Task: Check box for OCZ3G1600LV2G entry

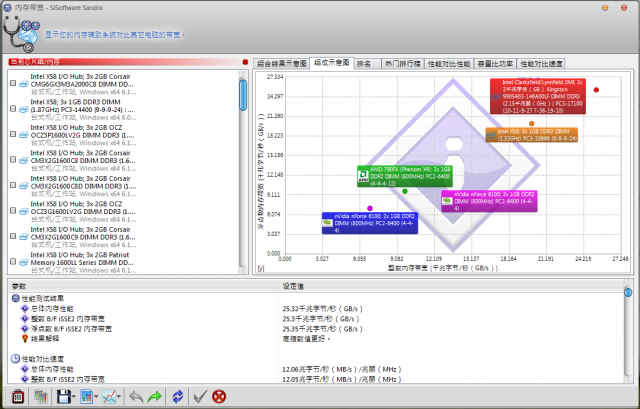Action: tap(13, 211)
